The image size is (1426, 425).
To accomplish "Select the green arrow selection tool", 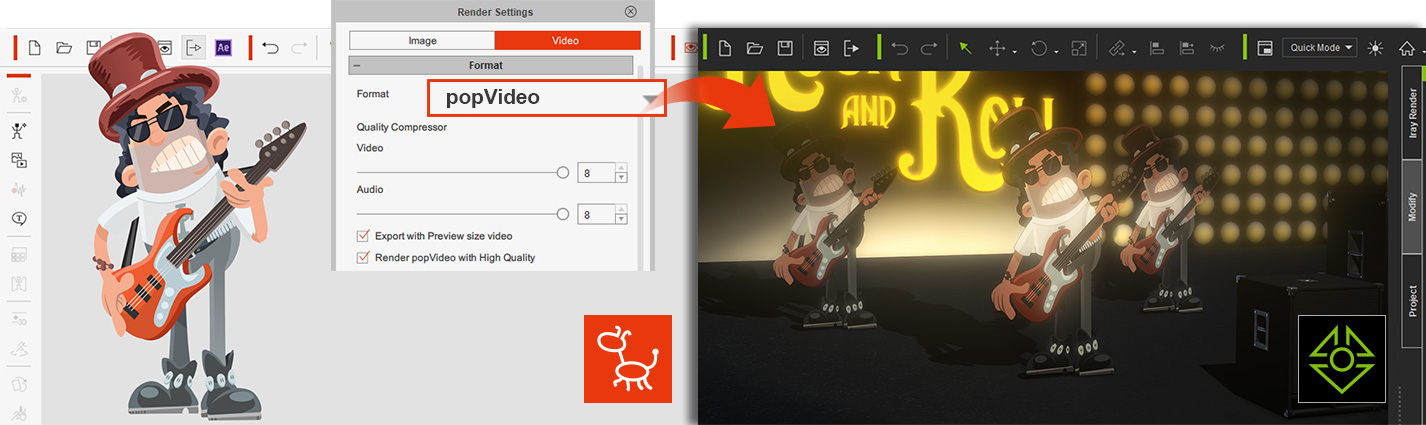I will (965, 48).
